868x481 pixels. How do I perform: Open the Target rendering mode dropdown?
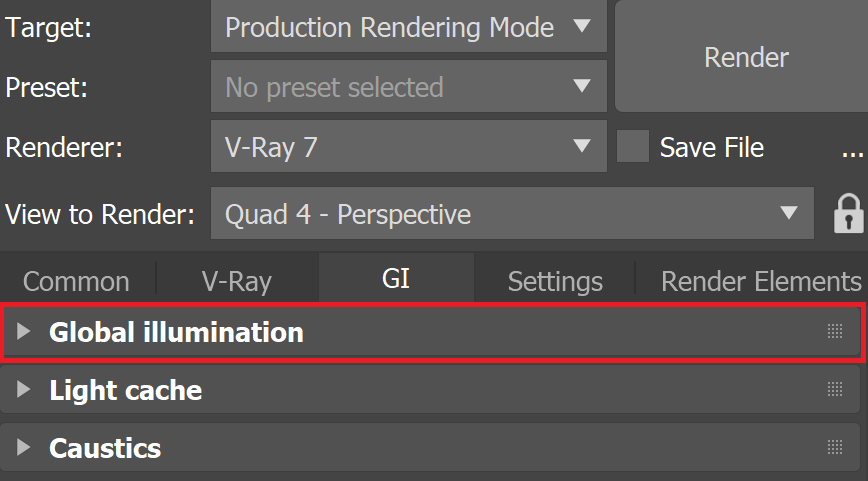[409, 27]
